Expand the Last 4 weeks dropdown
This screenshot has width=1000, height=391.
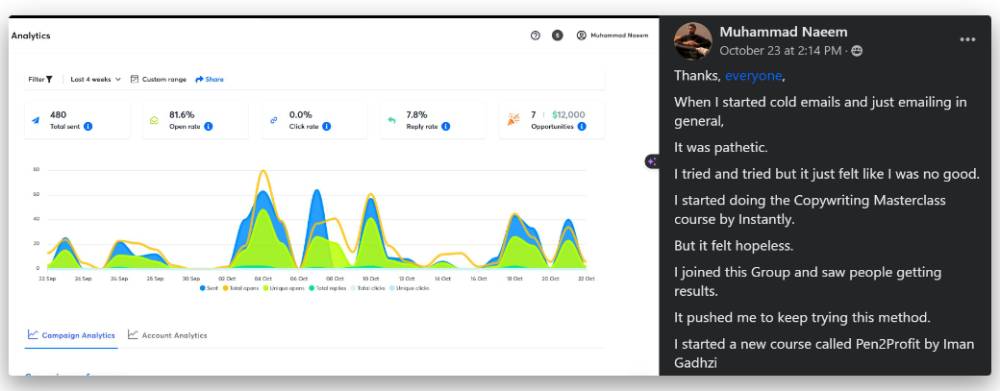(x=95, y=80)
